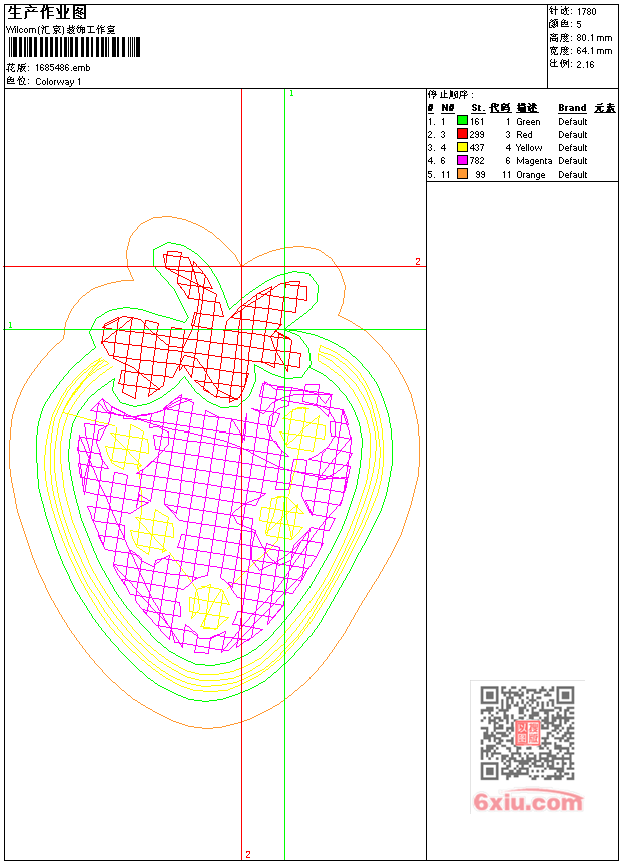Click the yellow color swatch in the list
Screen dimensions: 620x861
[x=462, y=147]
